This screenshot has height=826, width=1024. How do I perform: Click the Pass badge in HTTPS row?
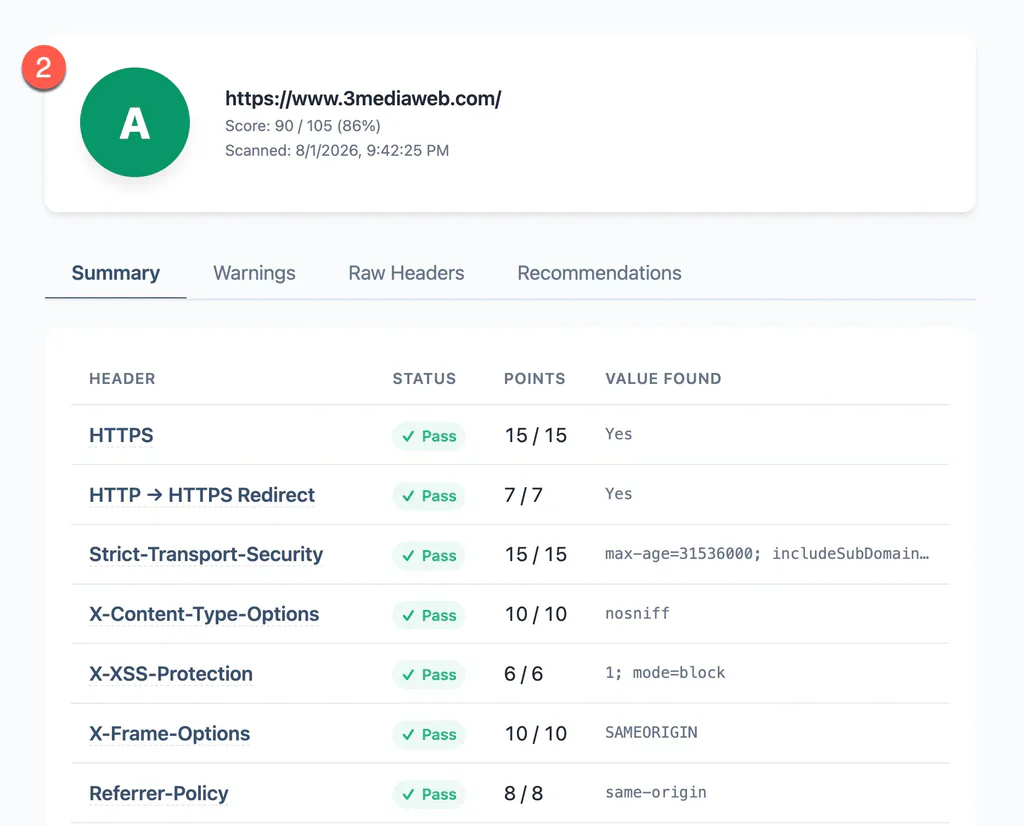tap(428, 436)
